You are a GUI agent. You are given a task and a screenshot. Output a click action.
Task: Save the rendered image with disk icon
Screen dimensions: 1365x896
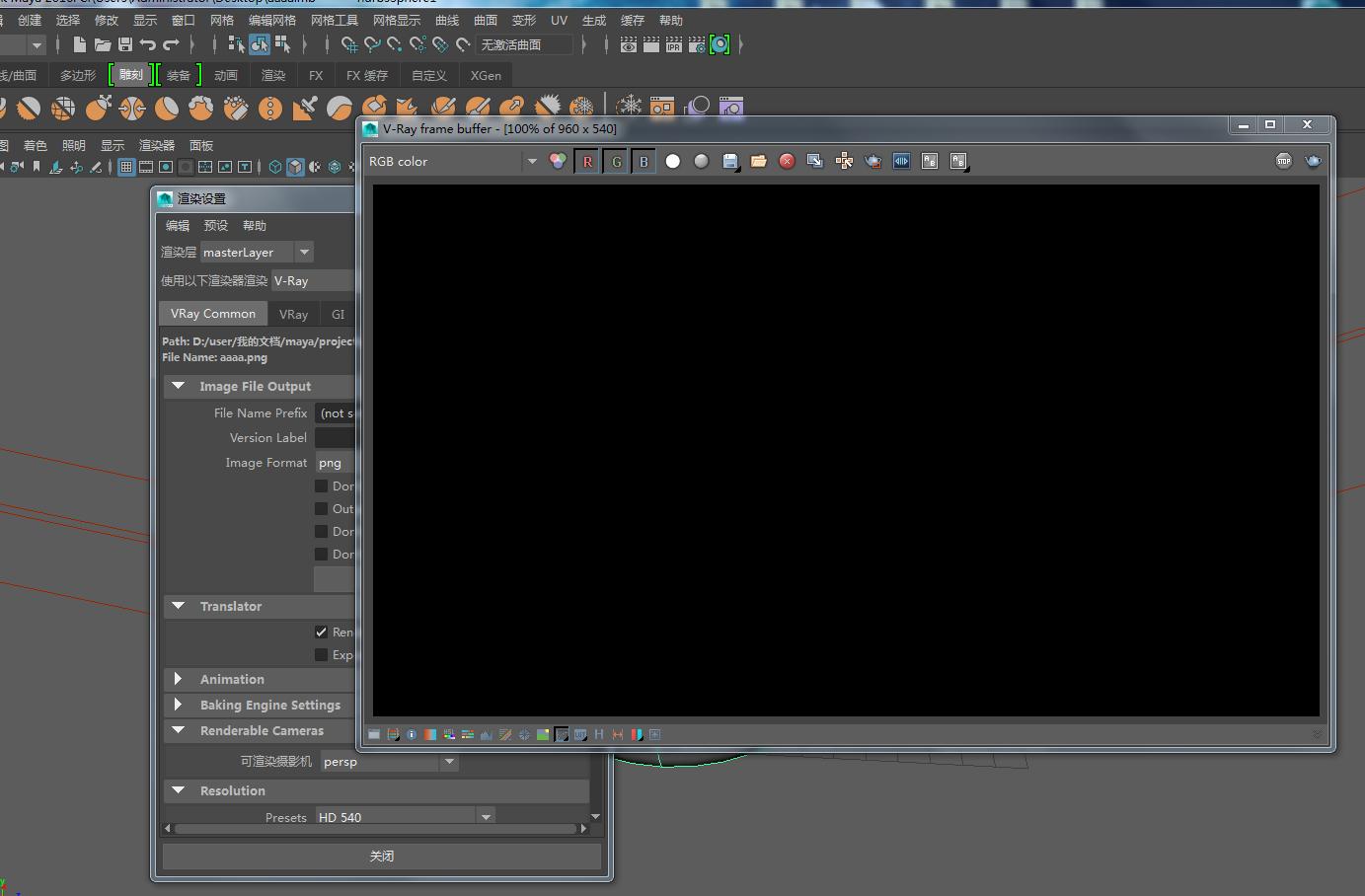pyautogui.click(x=730, y=161)
